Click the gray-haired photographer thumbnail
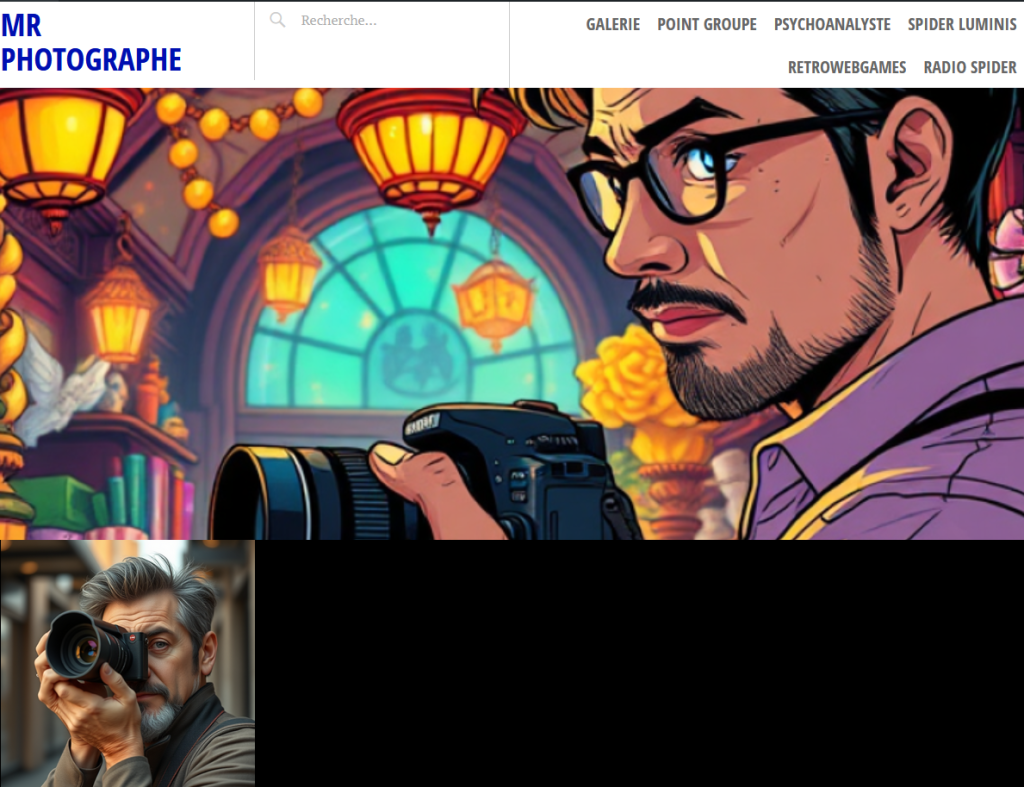This screenshot has height=787, width=1024. coord(127,663)
